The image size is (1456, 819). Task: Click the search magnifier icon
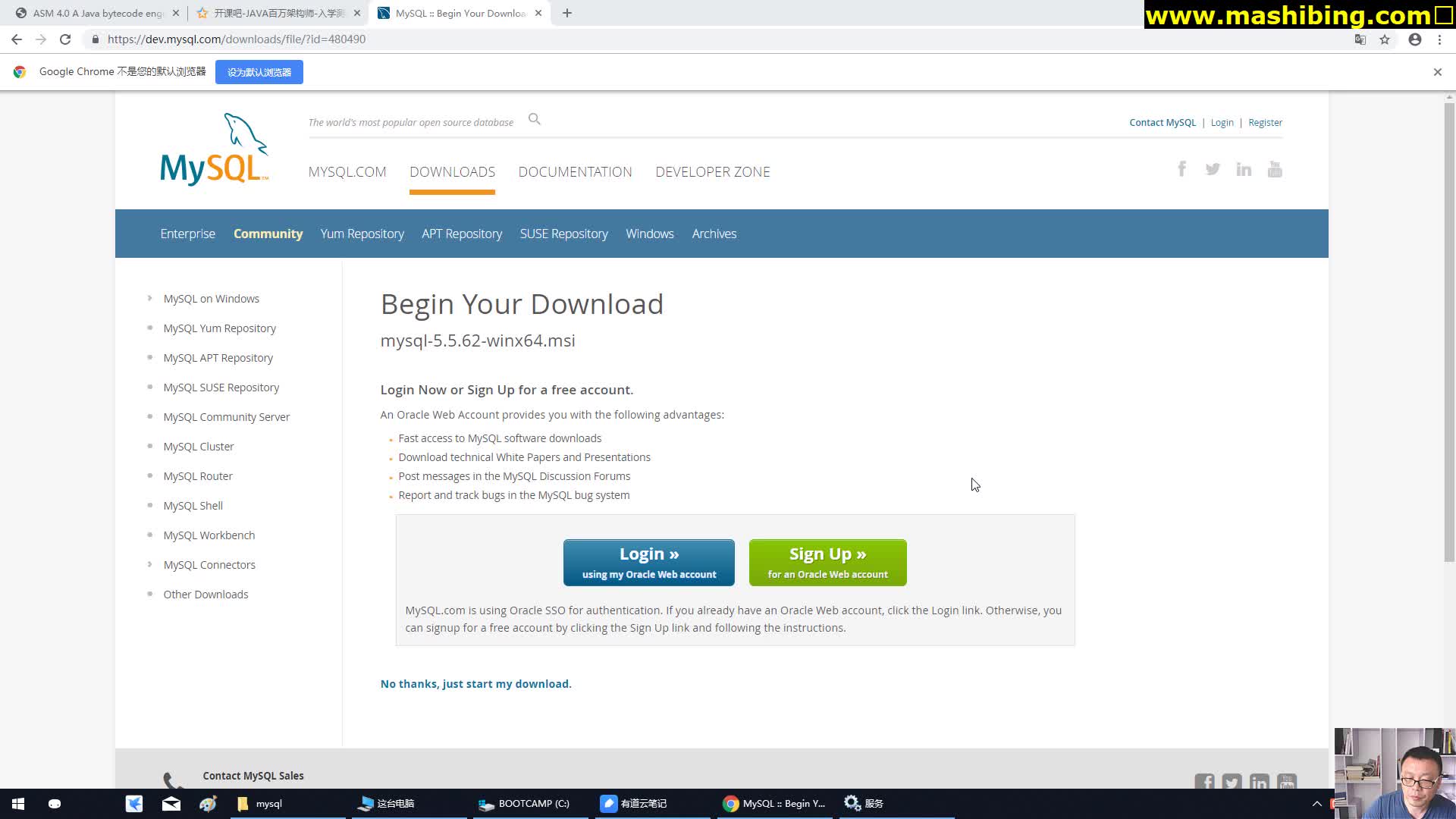[x=534, y=118]
